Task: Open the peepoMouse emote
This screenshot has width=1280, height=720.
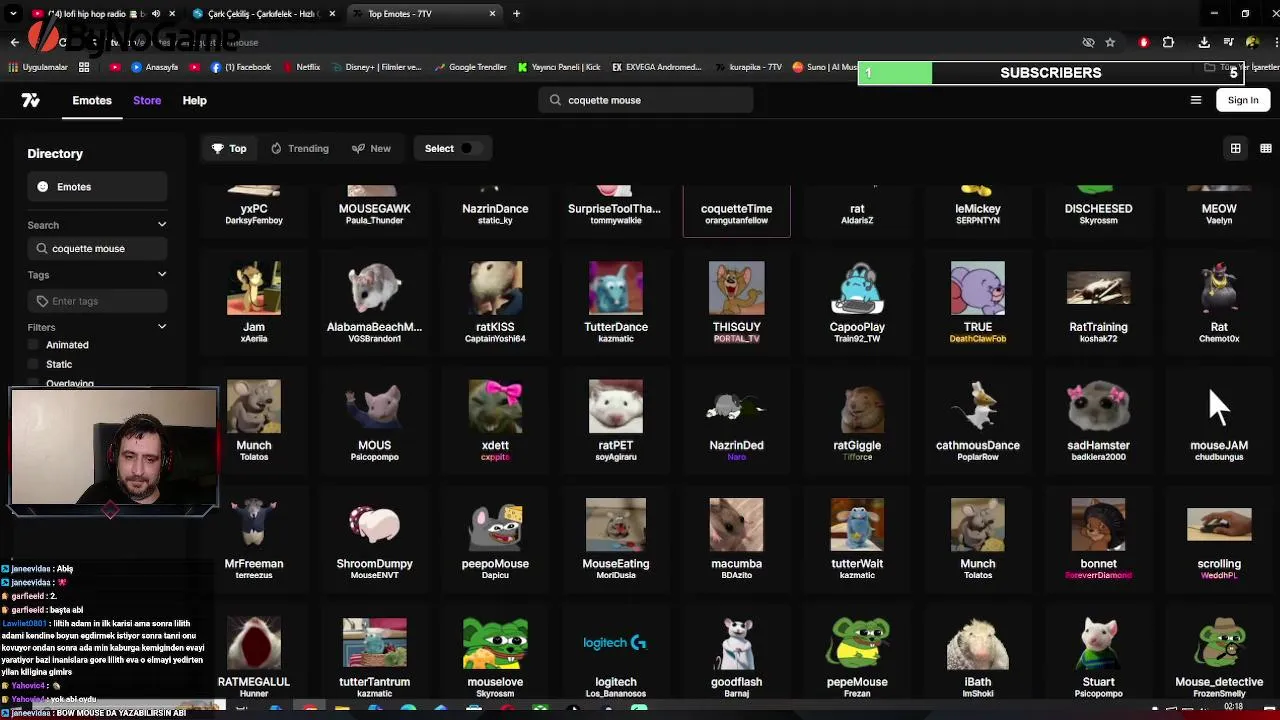Action: tap(495, 538)
